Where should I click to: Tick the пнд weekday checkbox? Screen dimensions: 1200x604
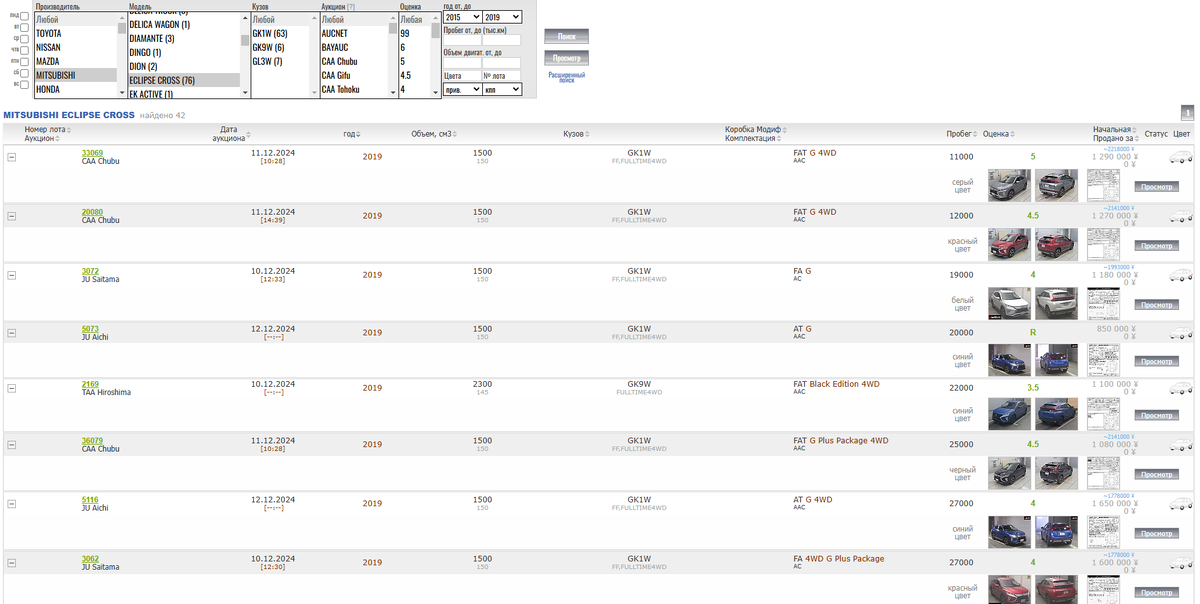pos(24,16)
